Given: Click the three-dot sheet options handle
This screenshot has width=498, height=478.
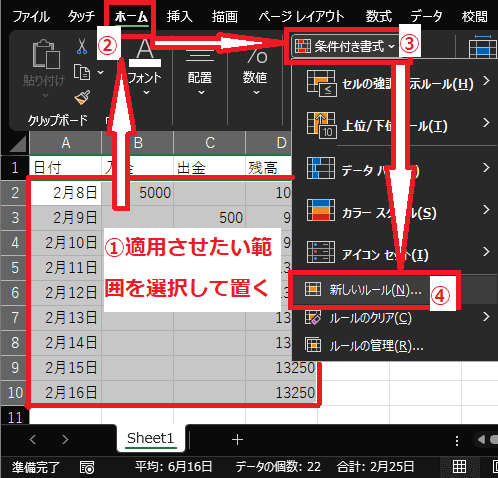Looking at the screenshot, I should pyautogui.click(x=457, y=441).
